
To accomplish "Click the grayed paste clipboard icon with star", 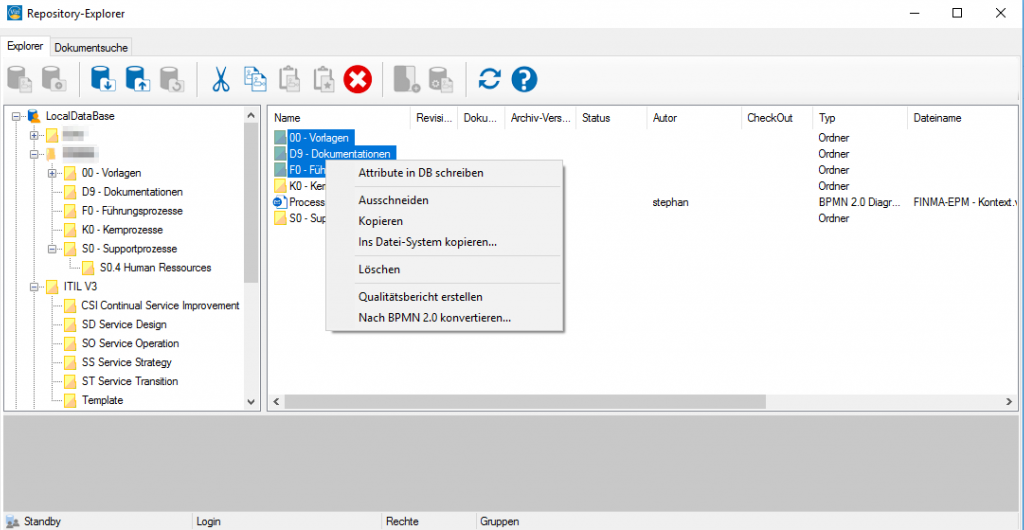I will (x=323, y=79).
